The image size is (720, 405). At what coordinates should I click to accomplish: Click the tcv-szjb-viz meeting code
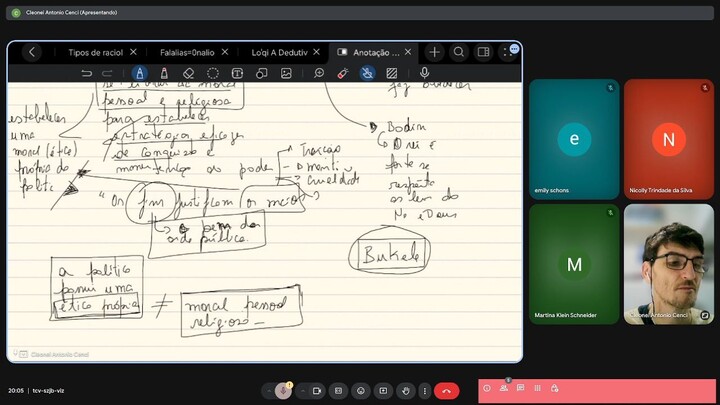click(x=48, y=391)
